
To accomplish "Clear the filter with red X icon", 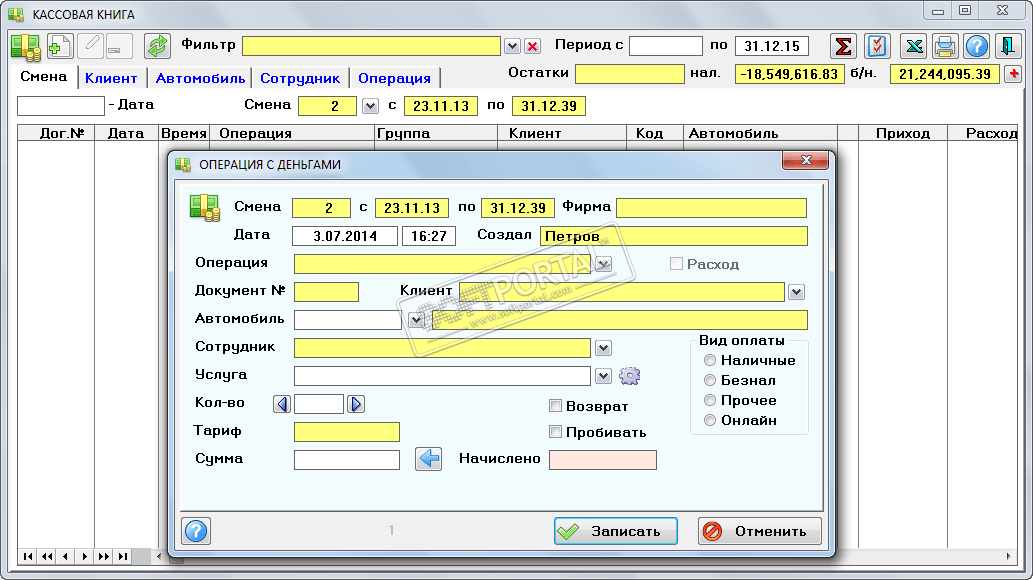I will click(x=533, y=47).
